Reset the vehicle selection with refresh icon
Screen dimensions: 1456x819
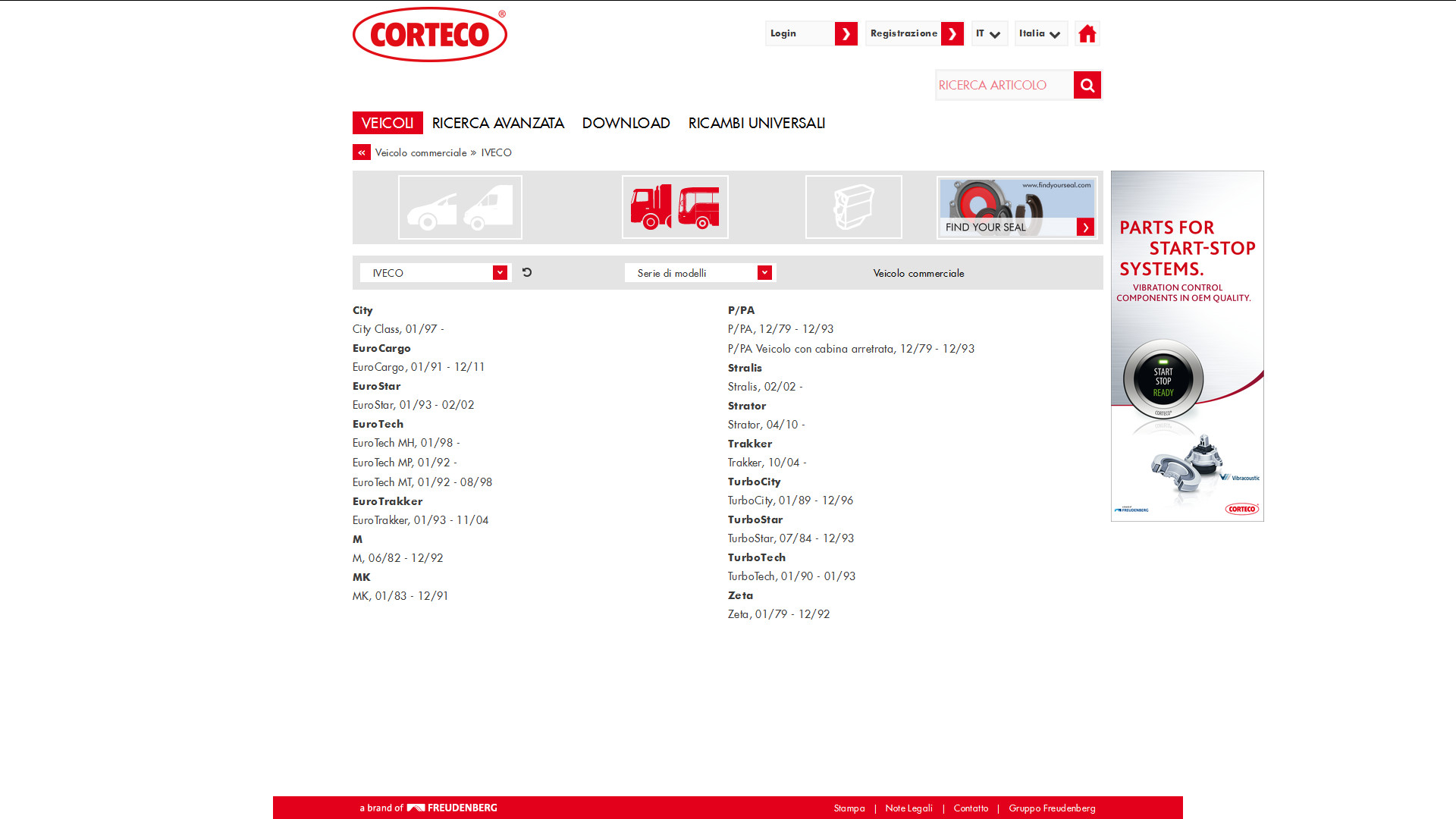pos(527,272)
